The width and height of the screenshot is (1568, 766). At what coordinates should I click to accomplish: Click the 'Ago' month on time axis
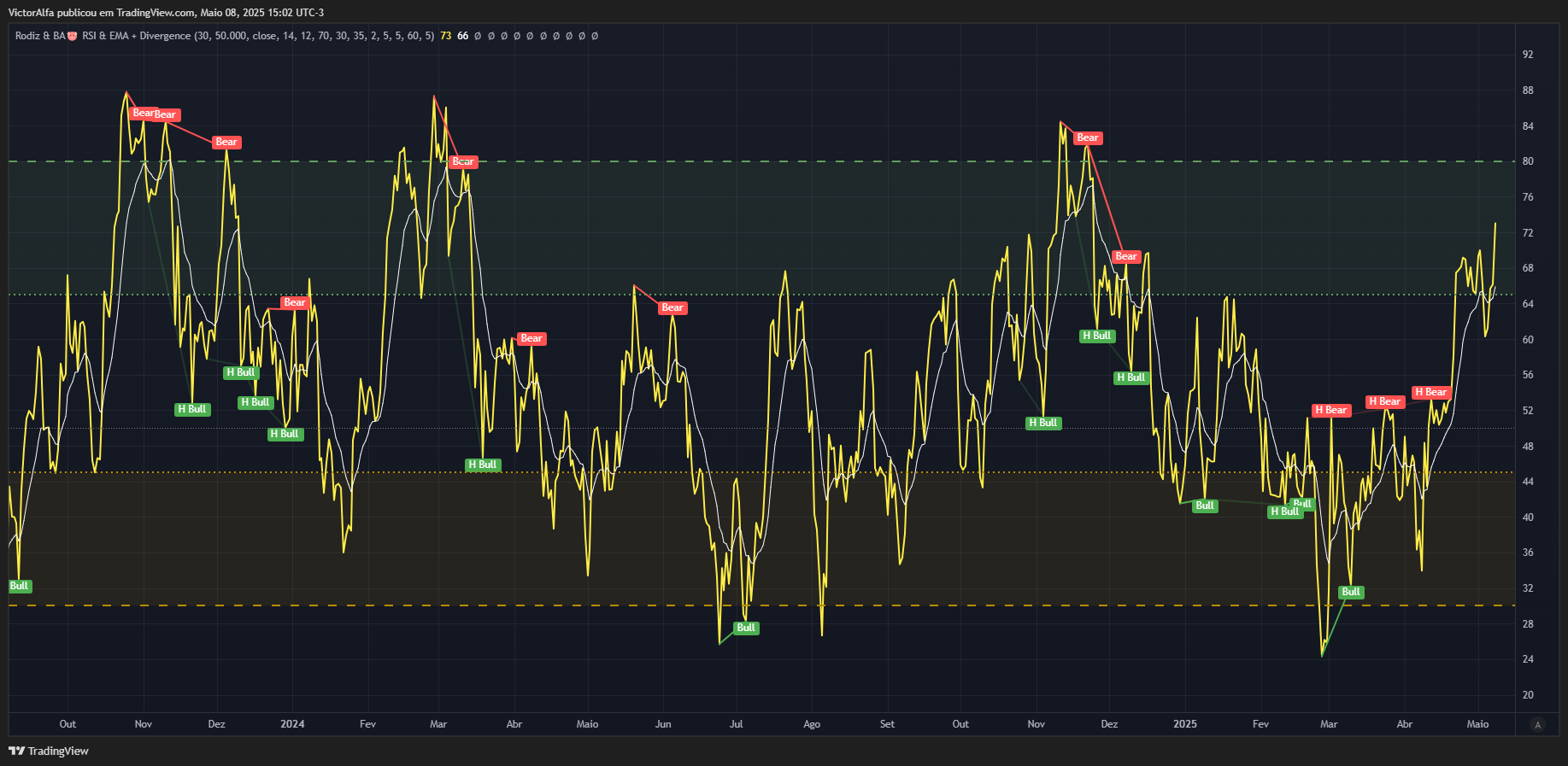812,724
